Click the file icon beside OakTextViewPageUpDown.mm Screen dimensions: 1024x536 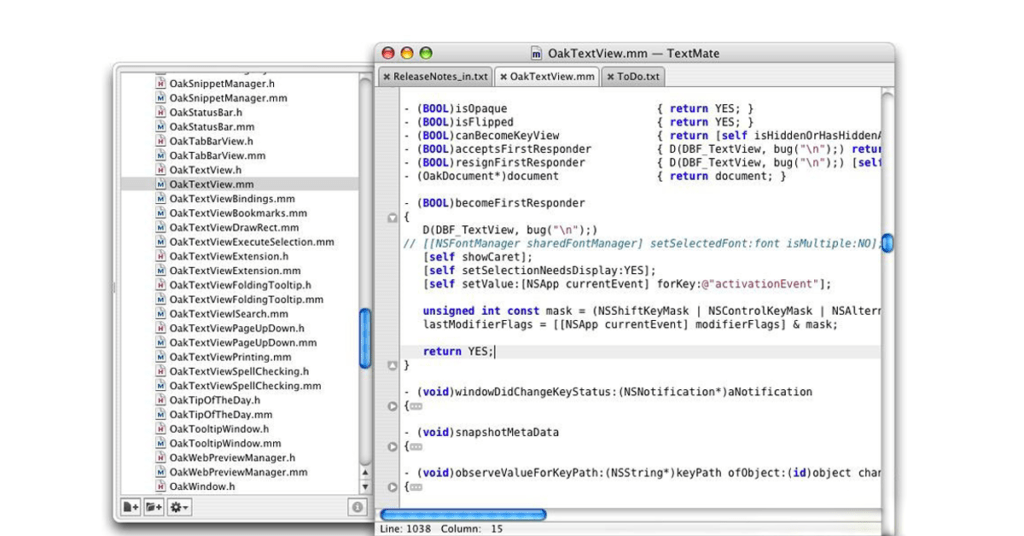[x=160, y=342]
